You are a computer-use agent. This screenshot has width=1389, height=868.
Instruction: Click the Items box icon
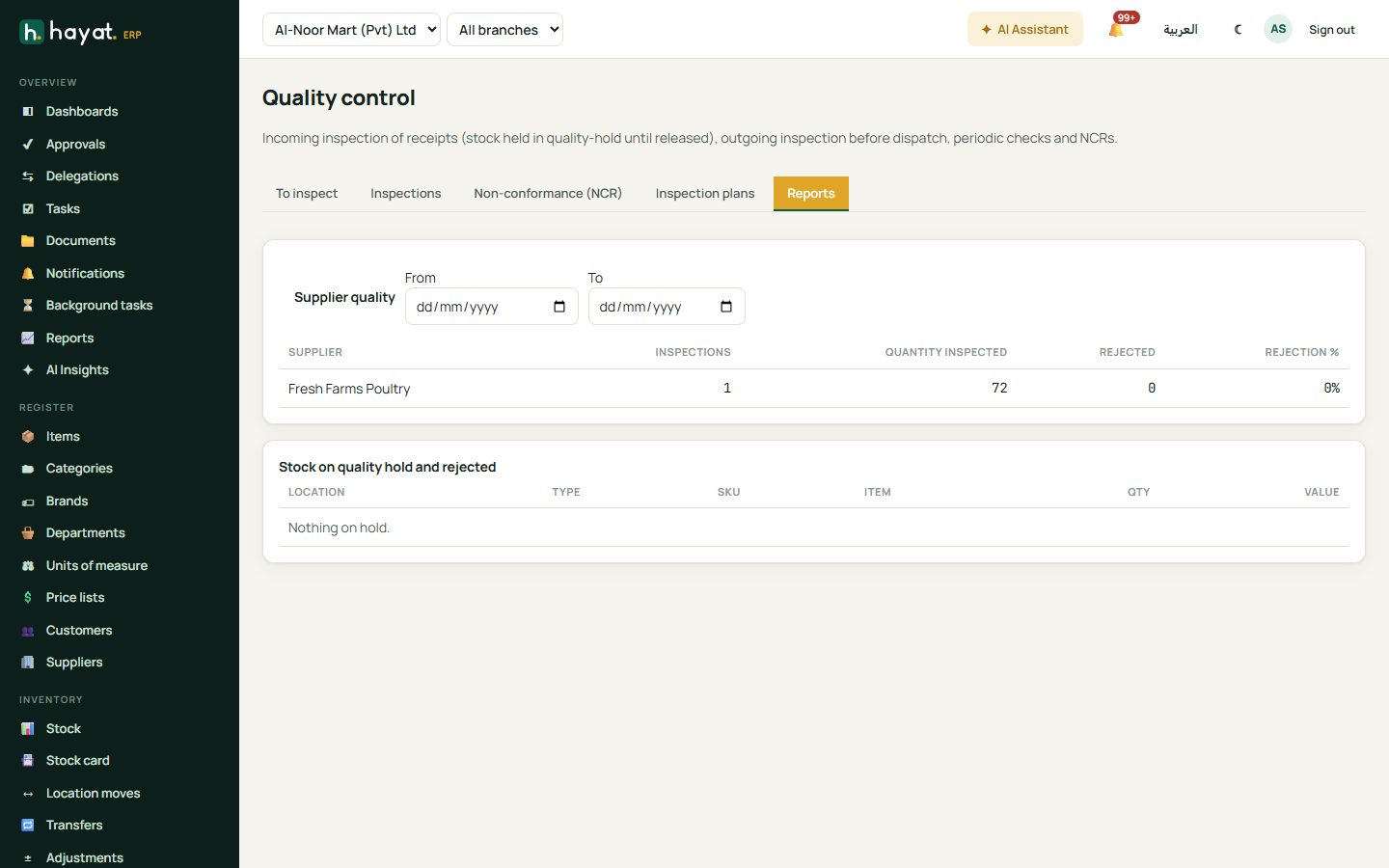[28, 437]
